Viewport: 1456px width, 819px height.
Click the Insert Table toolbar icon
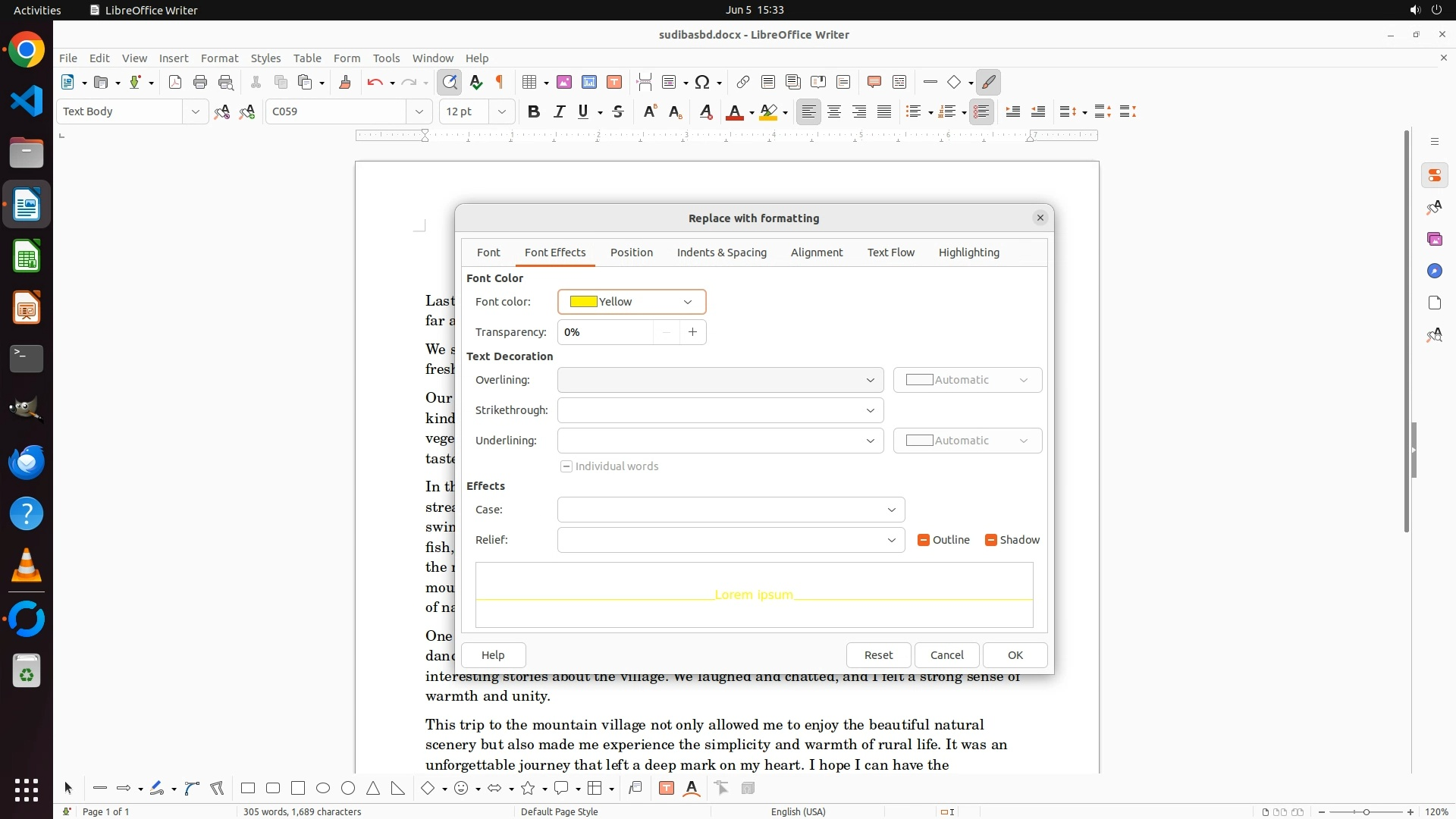(529, 82)
